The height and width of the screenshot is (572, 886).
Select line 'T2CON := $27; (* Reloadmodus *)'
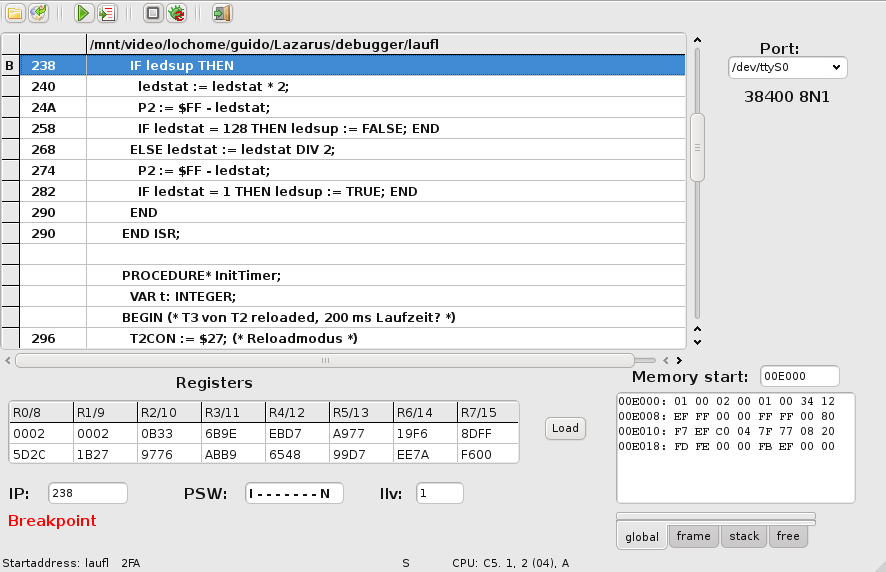pyautogui.click(x=386, y=339)
